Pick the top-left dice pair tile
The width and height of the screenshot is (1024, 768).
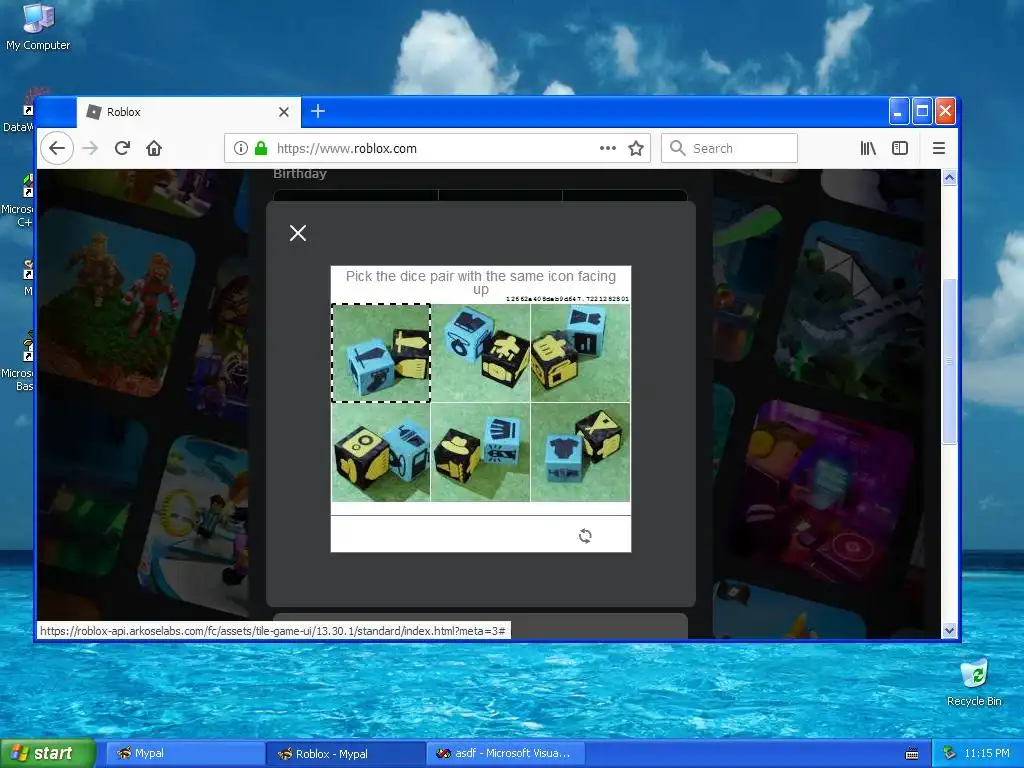tap(381, 353)
